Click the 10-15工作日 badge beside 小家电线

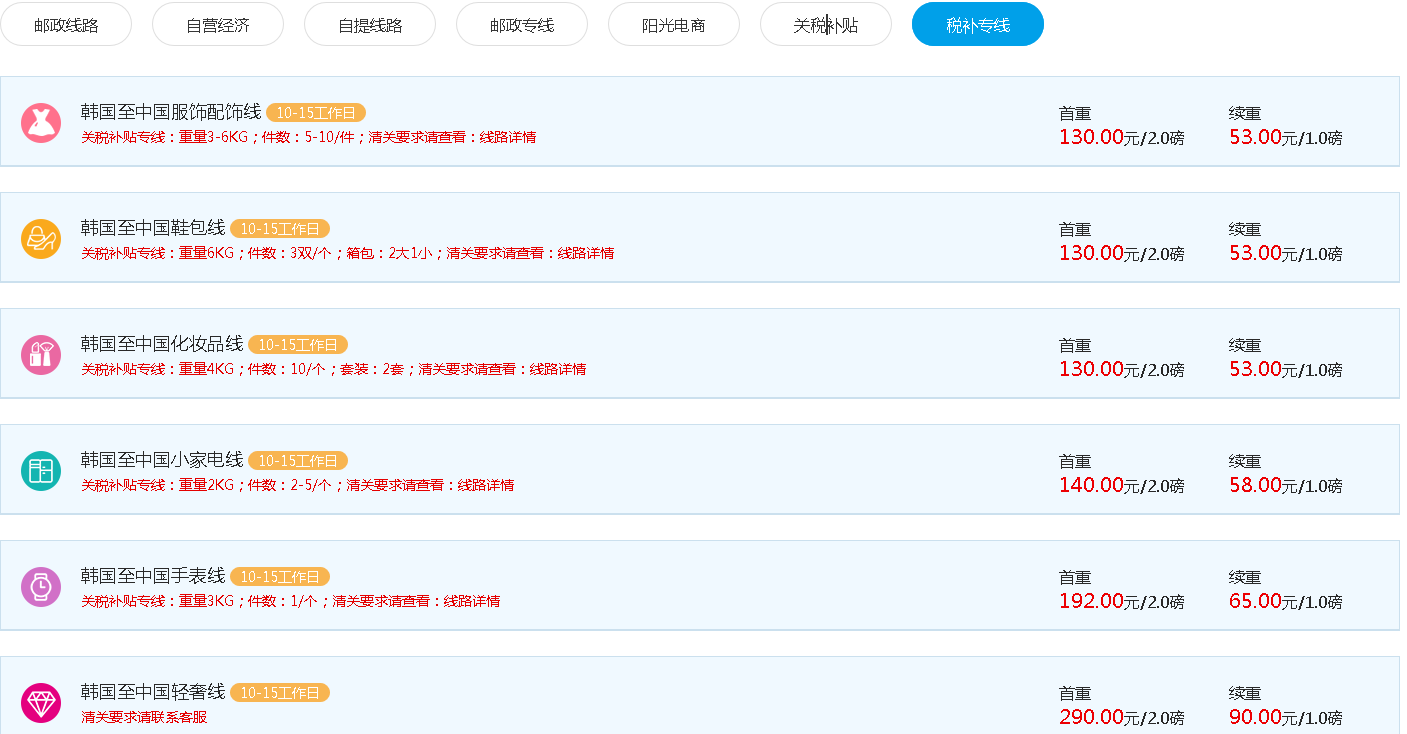click(298, 461)
